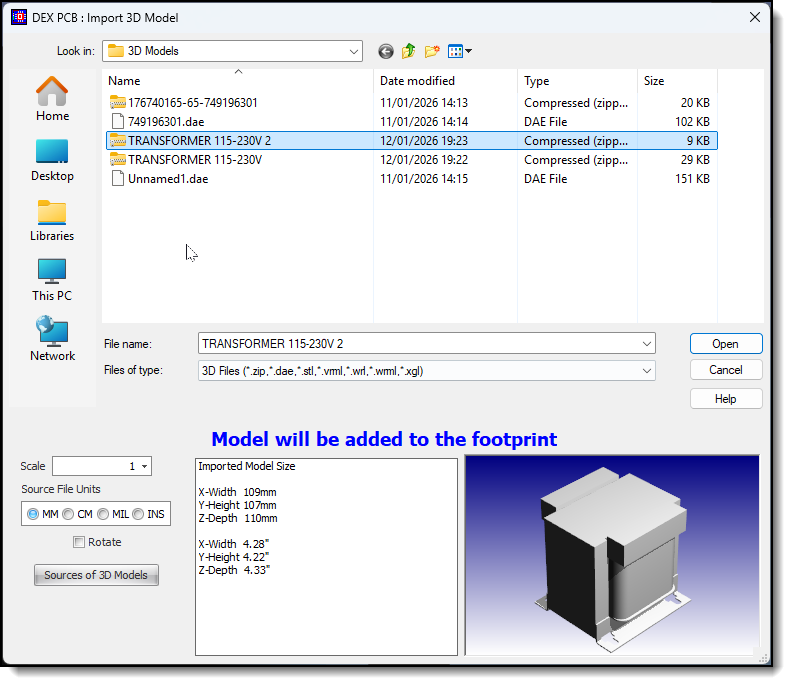Open Network in the places sidebar
The image size is (792, 686).
52,339
